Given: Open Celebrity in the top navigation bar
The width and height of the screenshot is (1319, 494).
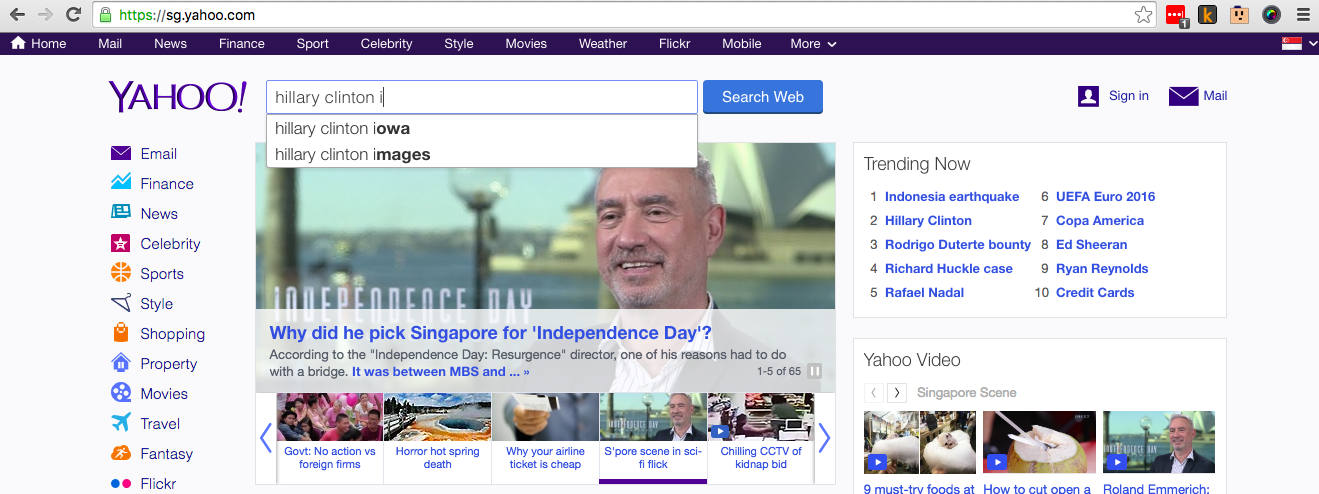Looking at the screenshot, I should [386, 44].
